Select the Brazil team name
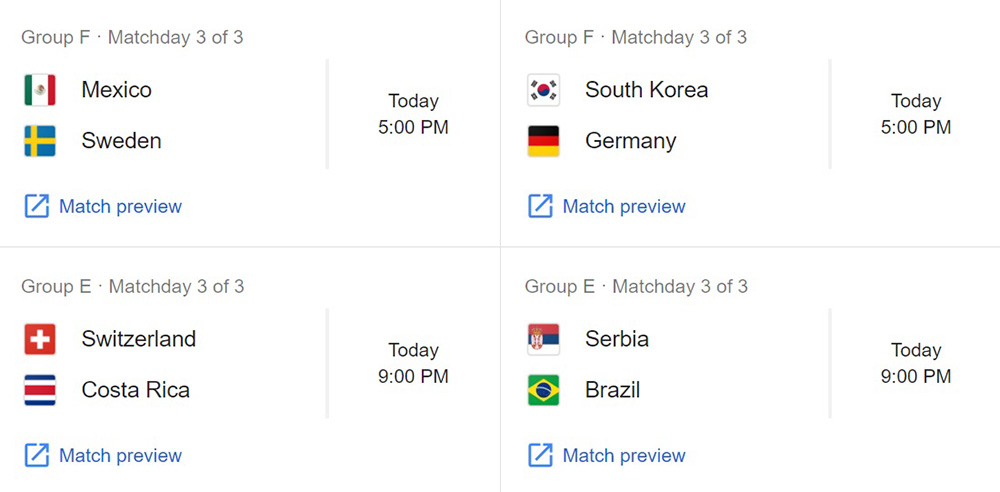The height and width of the screenshot is (492, 1000). click(x=613, y=390)
